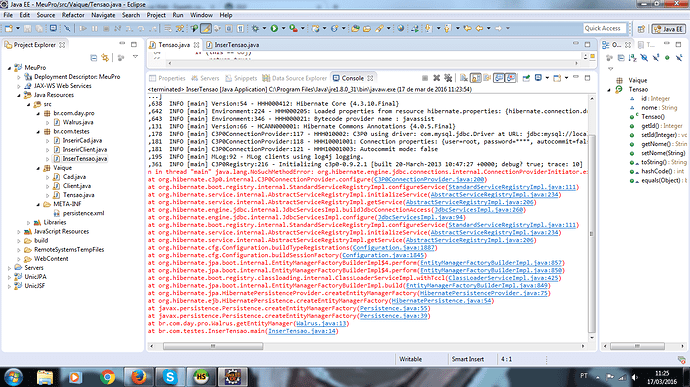Click Remove All Terminated Launches icon
Screen dimensions: 690x387
pyautogui.click(x=448, y=78)
